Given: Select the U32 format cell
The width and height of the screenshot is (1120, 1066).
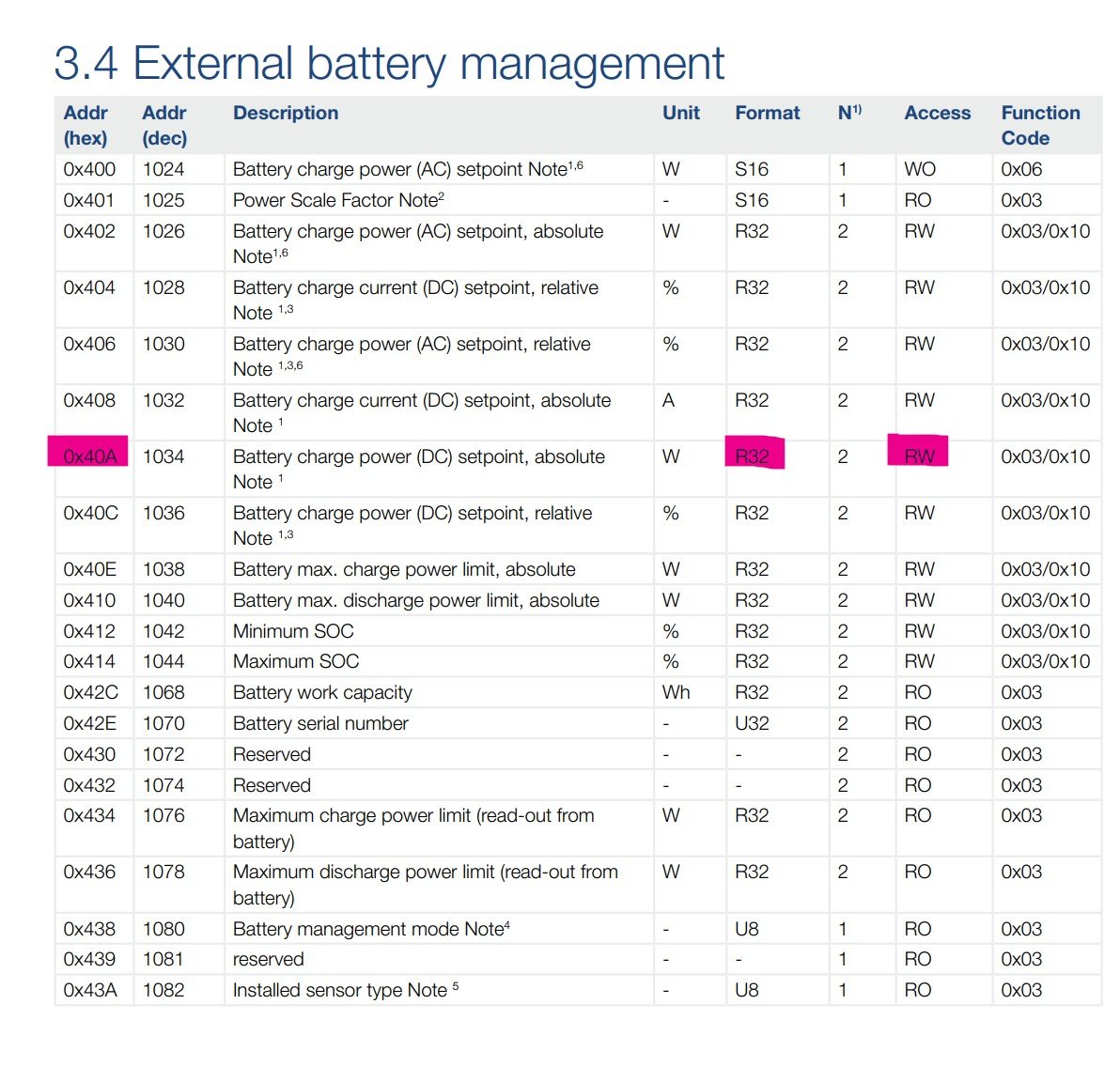Looking at the screenshot, I should tap(752, 723).
